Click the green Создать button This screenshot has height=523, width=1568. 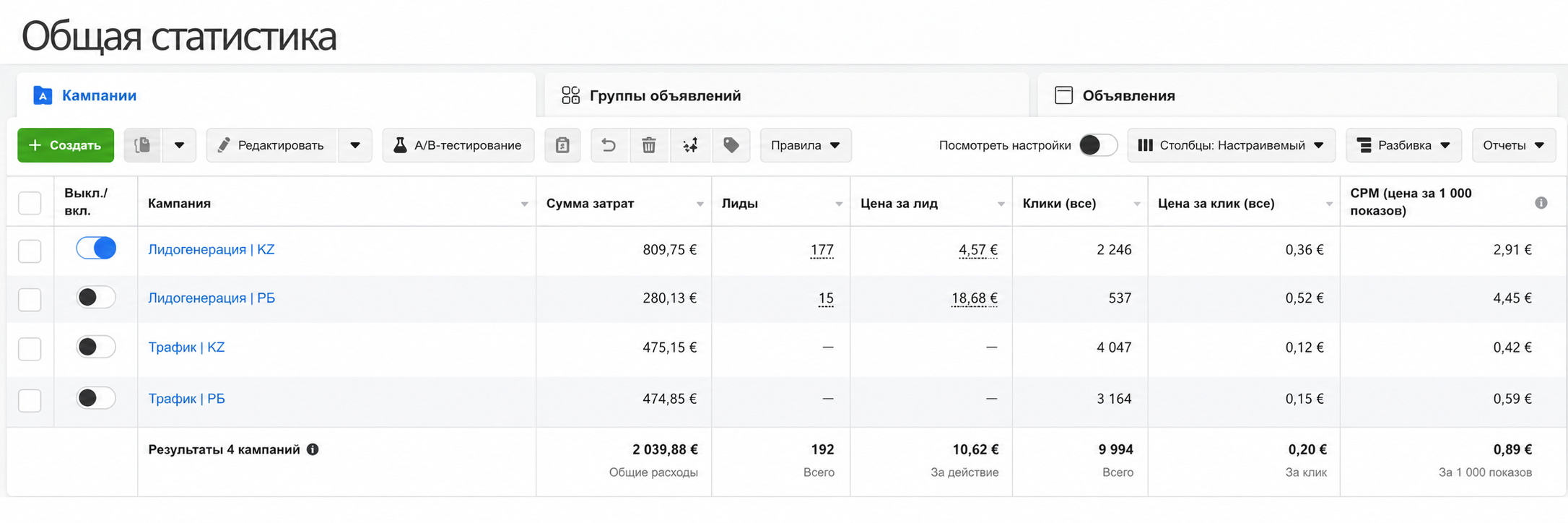pyautogui.click(x=66, y=145)
